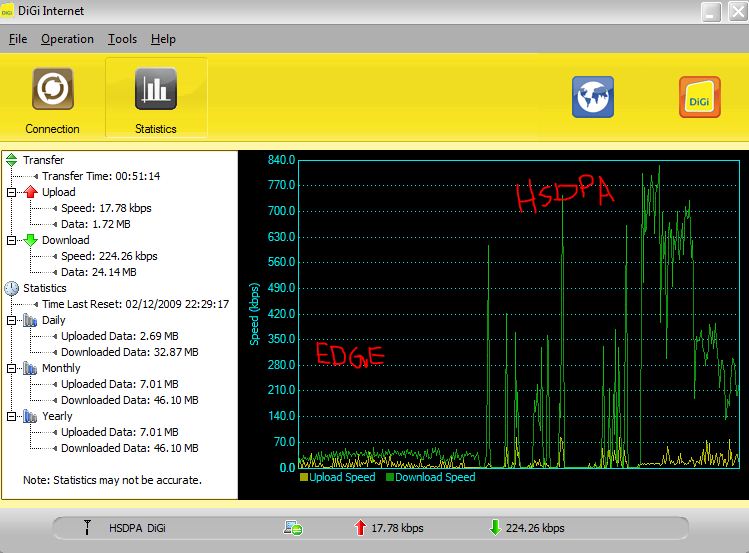Image resolution: width=749 pixels, height=553 pixels.
Task: Click the status bar red upload arrow
Action: [361, 528]
